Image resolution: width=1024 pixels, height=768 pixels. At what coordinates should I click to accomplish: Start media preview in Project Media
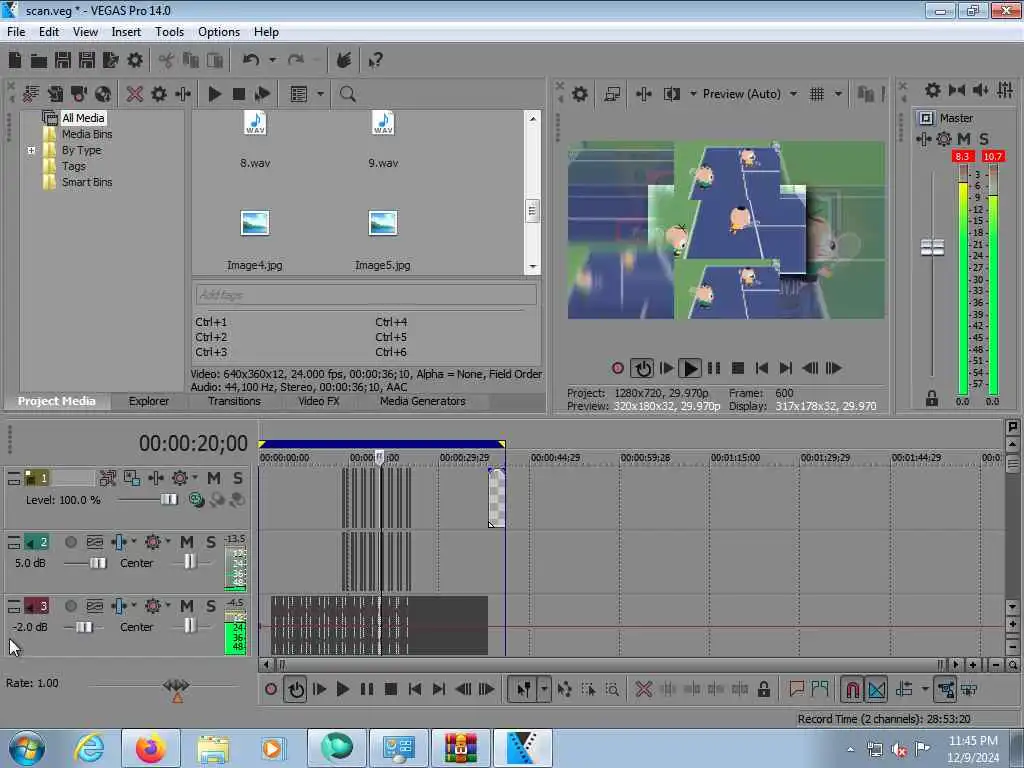[214, 94]
